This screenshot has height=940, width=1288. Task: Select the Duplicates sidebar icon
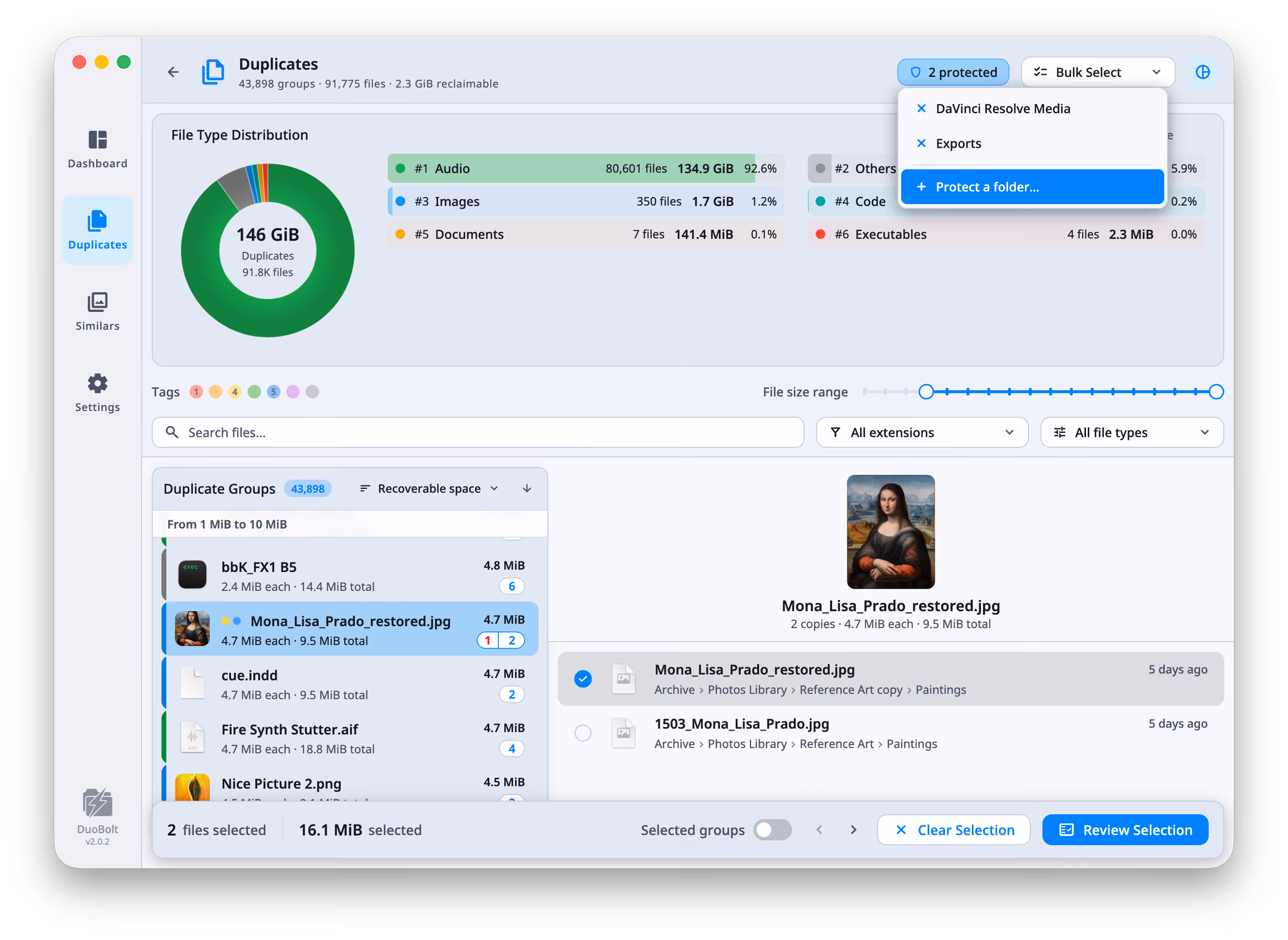pos(97,221)
